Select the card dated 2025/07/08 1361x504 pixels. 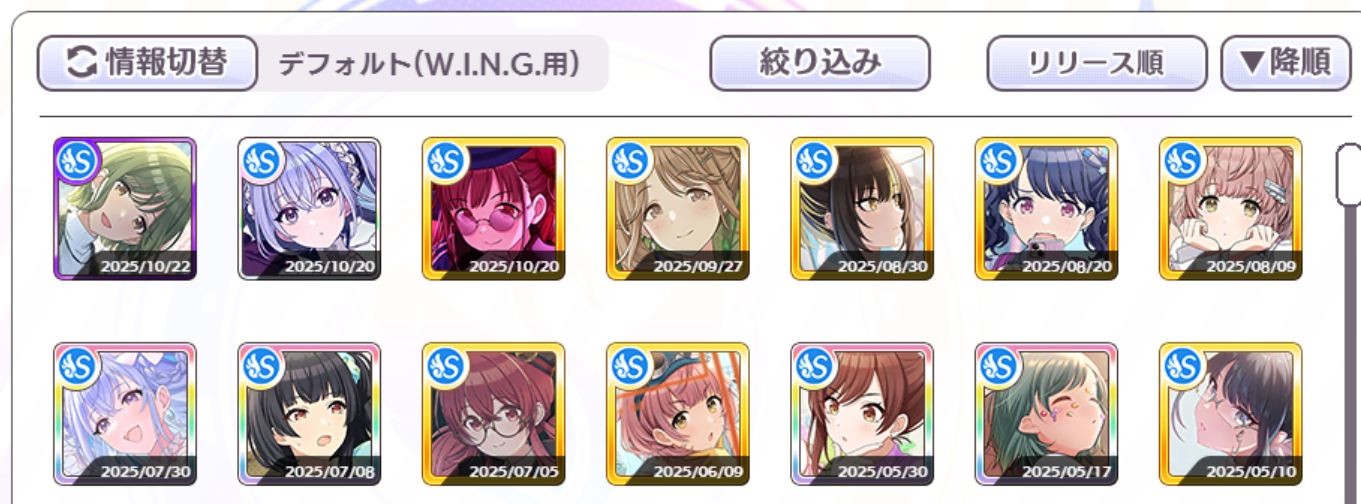coord(309,414)
